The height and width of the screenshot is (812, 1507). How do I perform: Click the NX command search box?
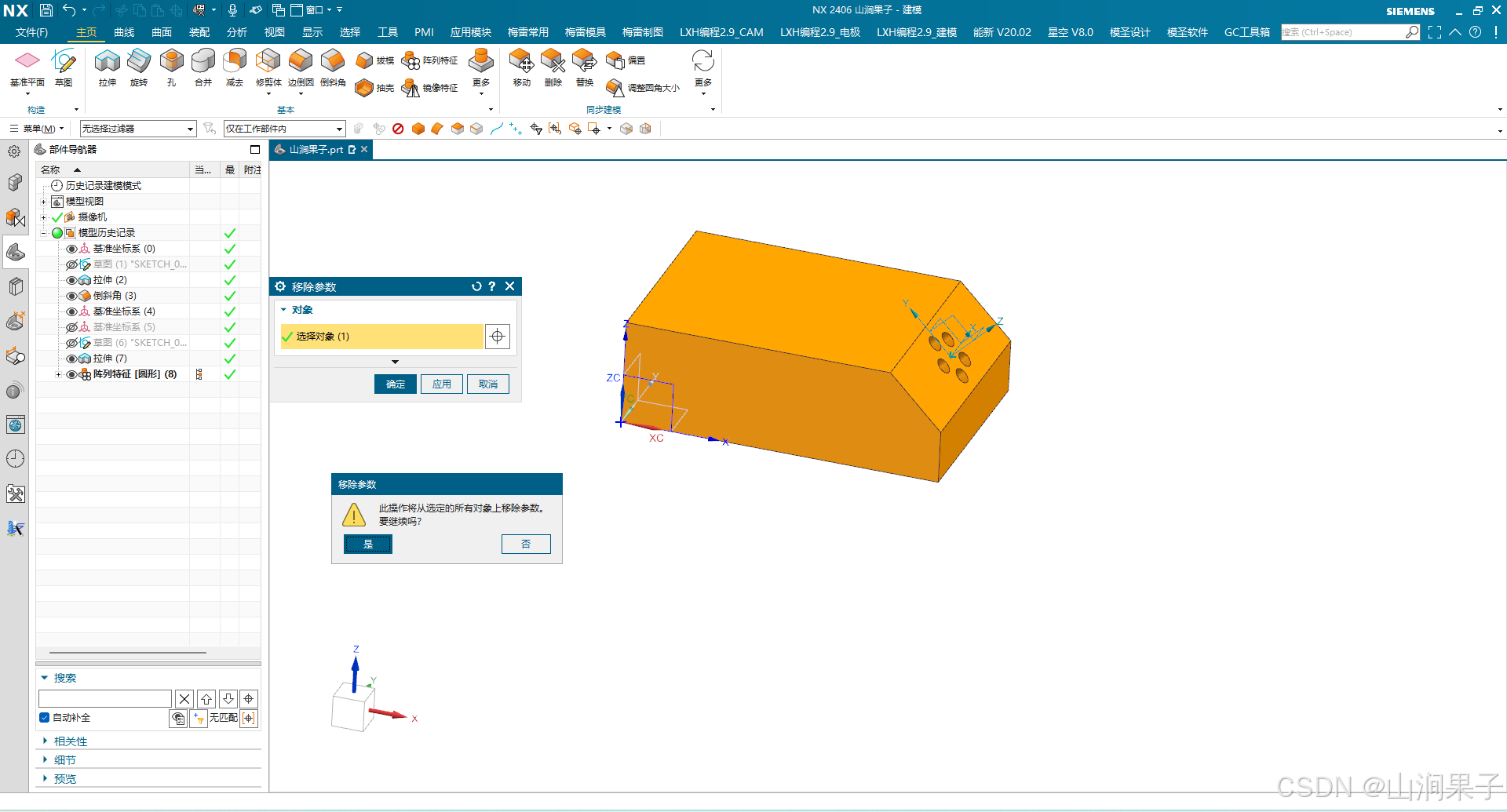point(1350,32)
